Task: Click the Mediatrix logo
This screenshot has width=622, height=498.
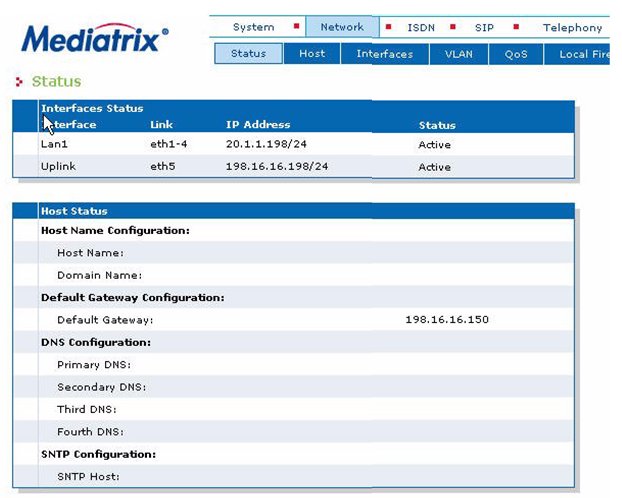Action: click(x=95, y=38)
